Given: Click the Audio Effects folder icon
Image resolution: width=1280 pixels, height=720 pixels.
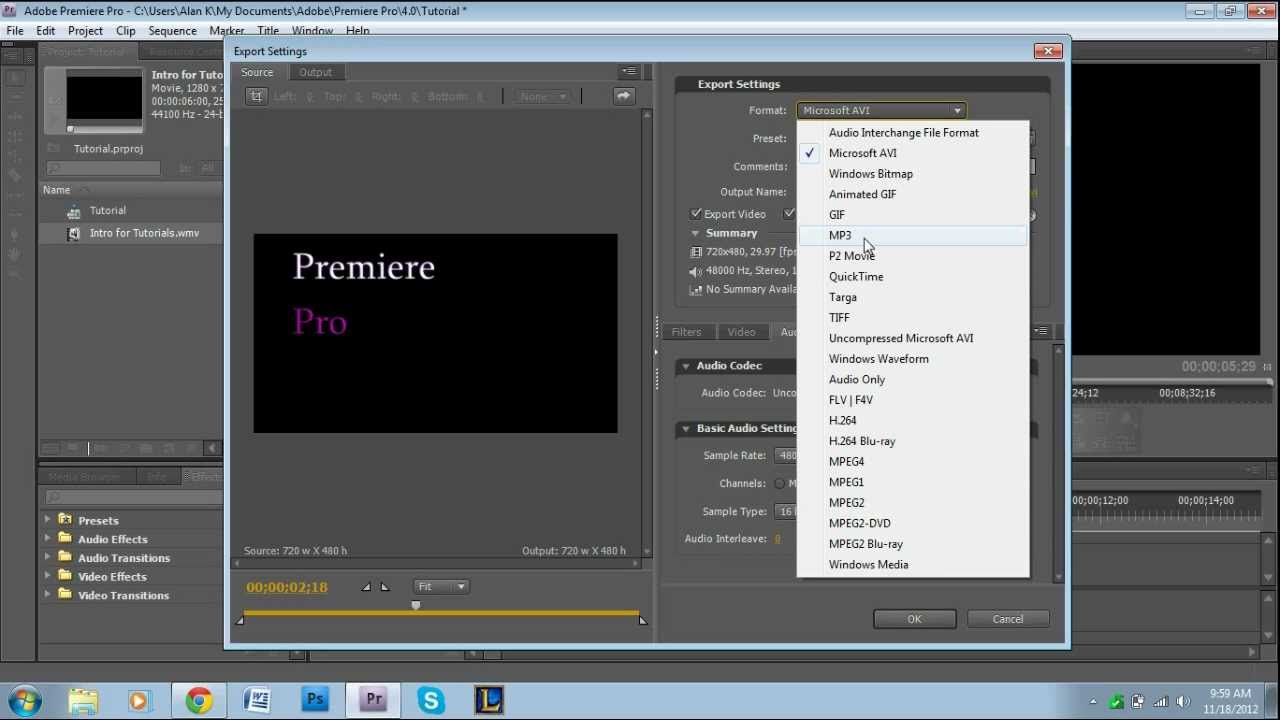Looking at the screenshot, I should [65, 539].
